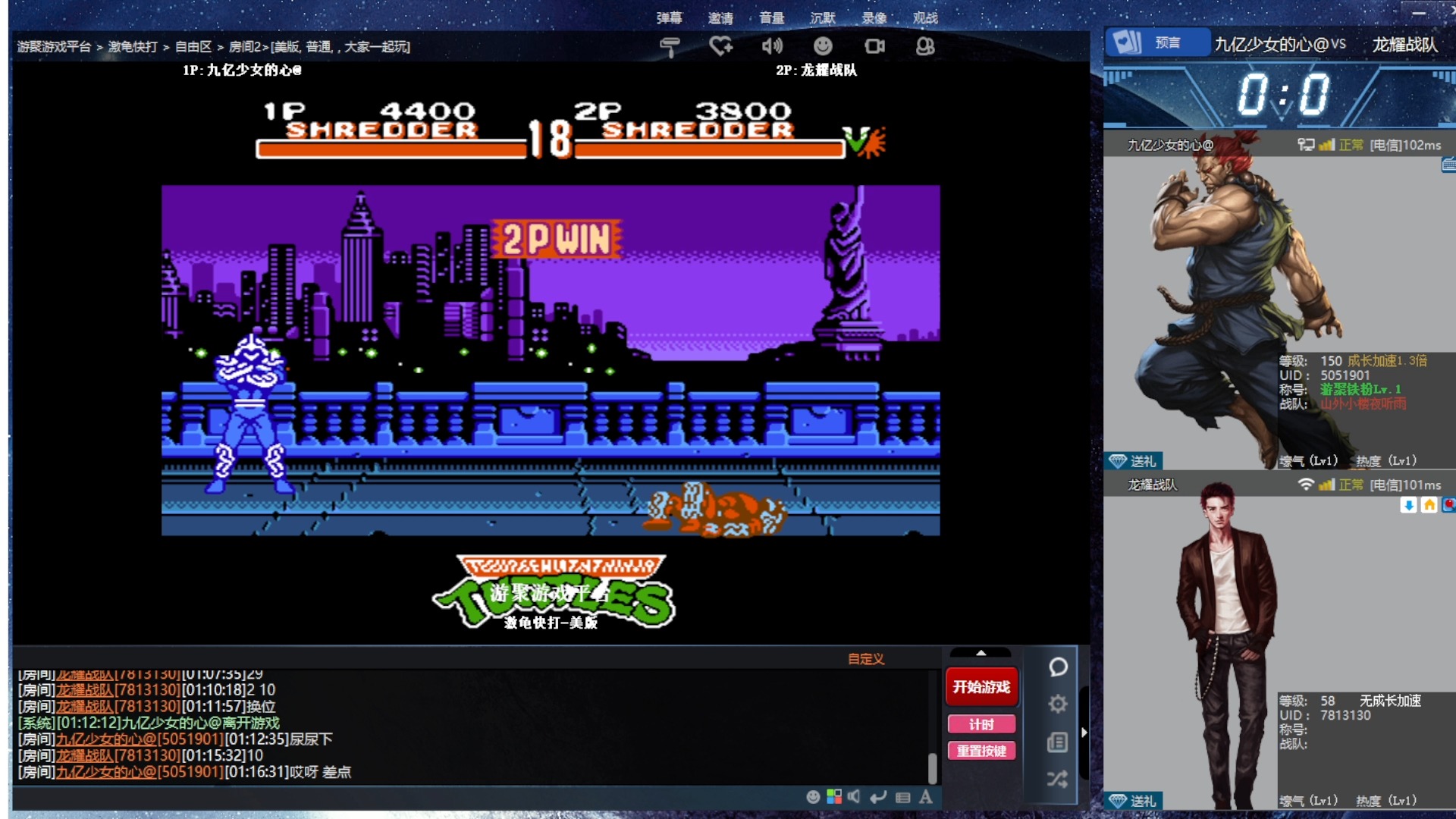Expand the panel with the up arrow above 开始游戏

(981, 653)
